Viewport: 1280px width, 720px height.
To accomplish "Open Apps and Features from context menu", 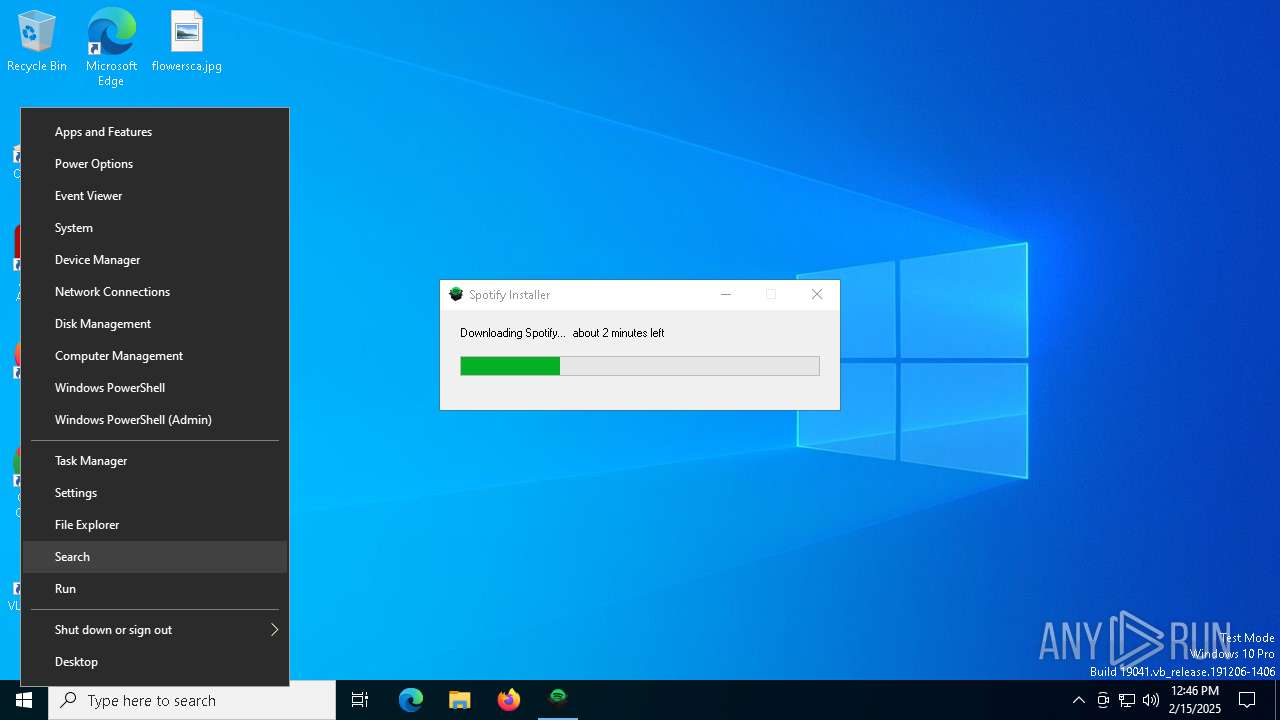I will (155, 132).
